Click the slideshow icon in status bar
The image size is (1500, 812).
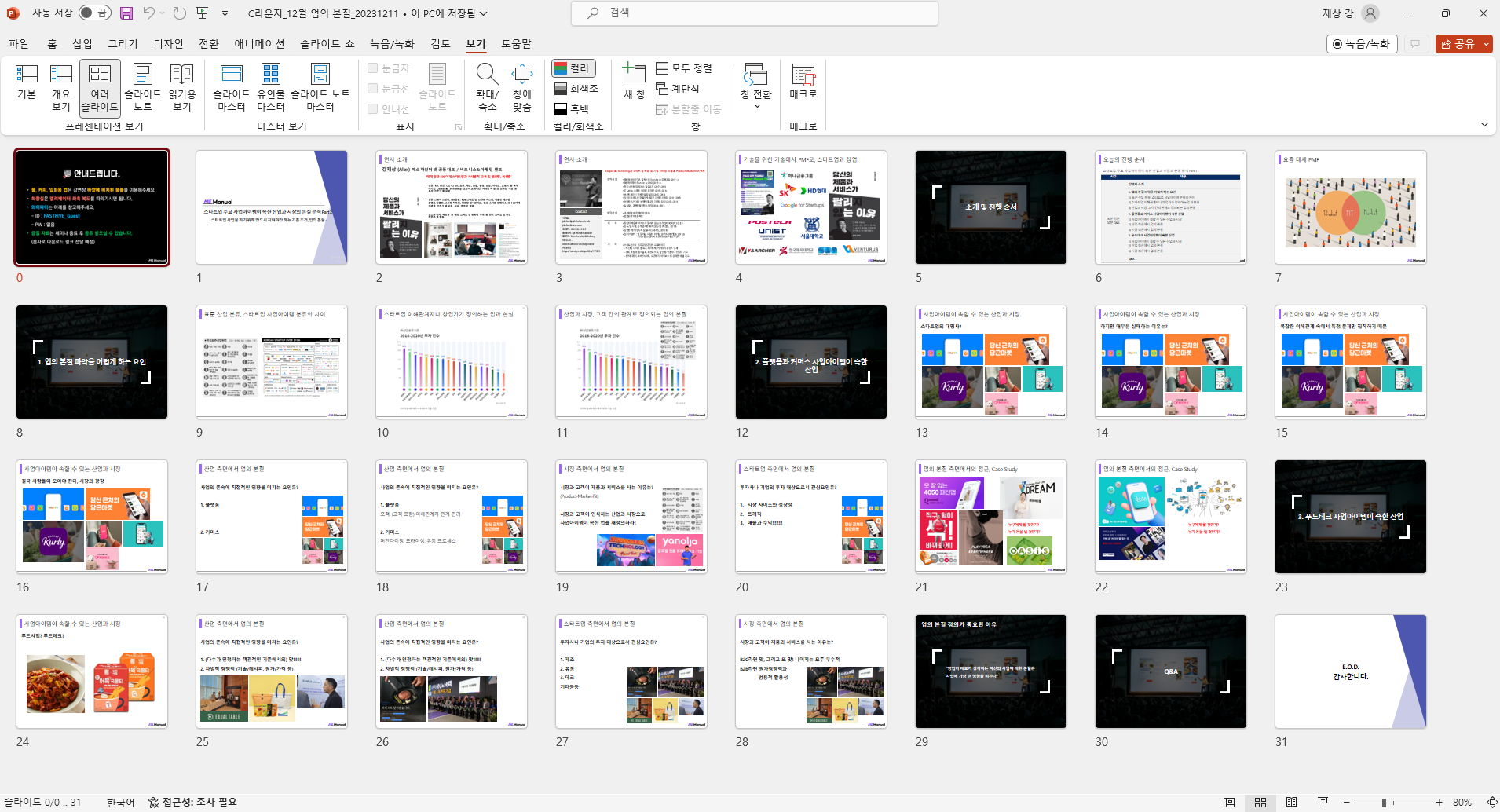[x=1323, y=802]
